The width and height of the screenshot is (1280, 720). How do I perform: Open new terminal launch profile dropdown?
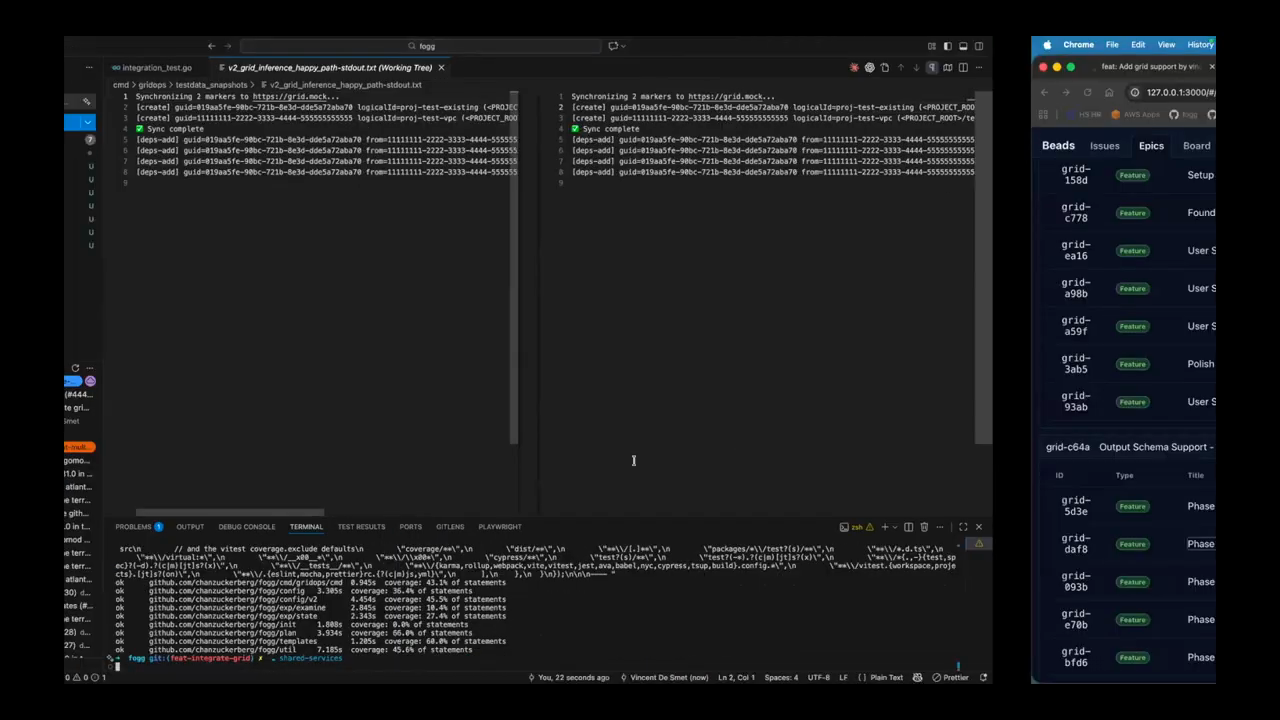[x=893, y=527]
